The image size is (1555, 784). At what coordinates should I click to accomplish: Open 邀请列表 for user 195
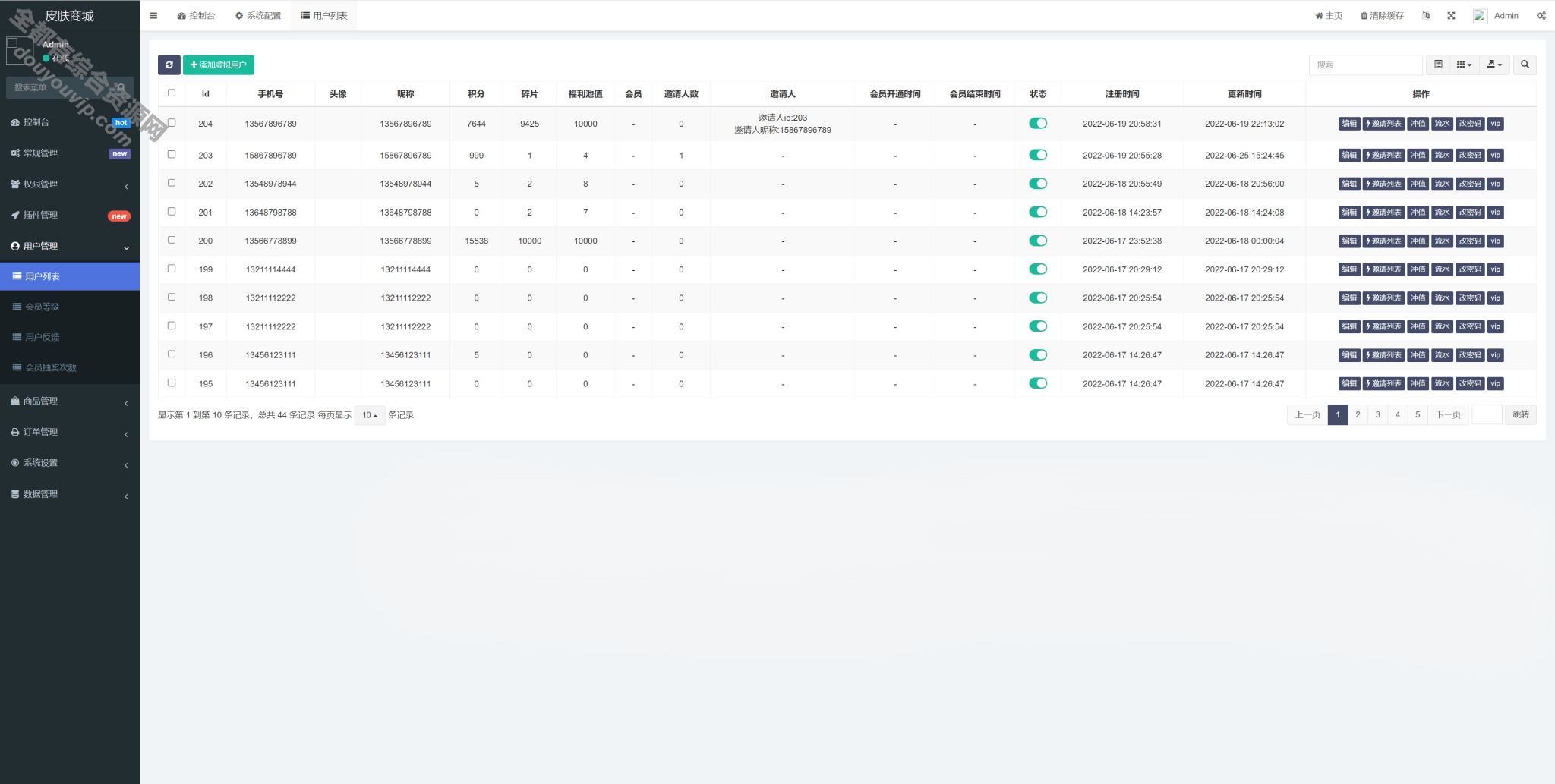coord(1383,384)
